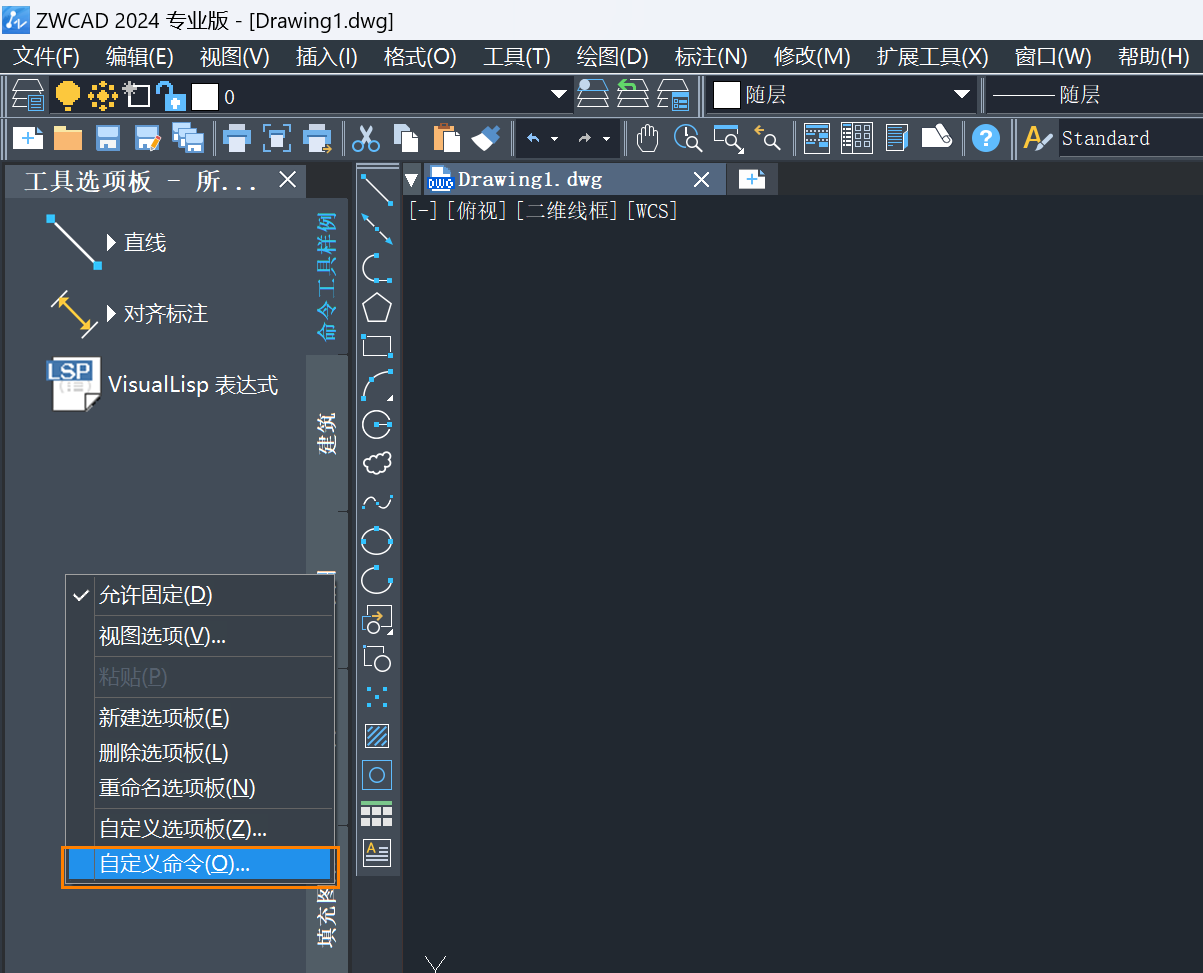
Task: Choose 新建选项板(E) in context menu
Action: pyautogui.click(x=199, y=718)
